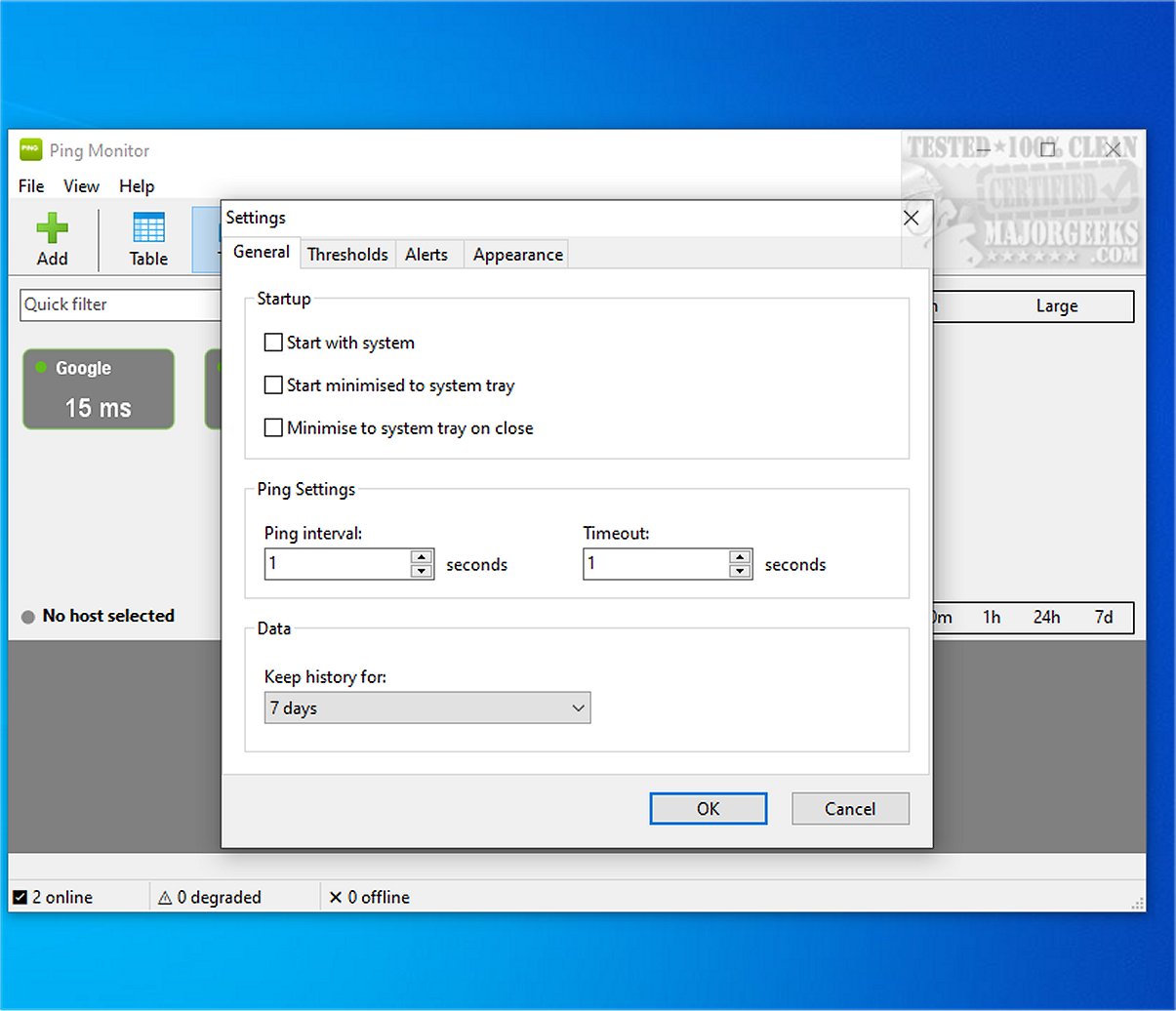1176x1011 pixels.
Task: Decrease Timeout with down arrow
Action: 740,571
